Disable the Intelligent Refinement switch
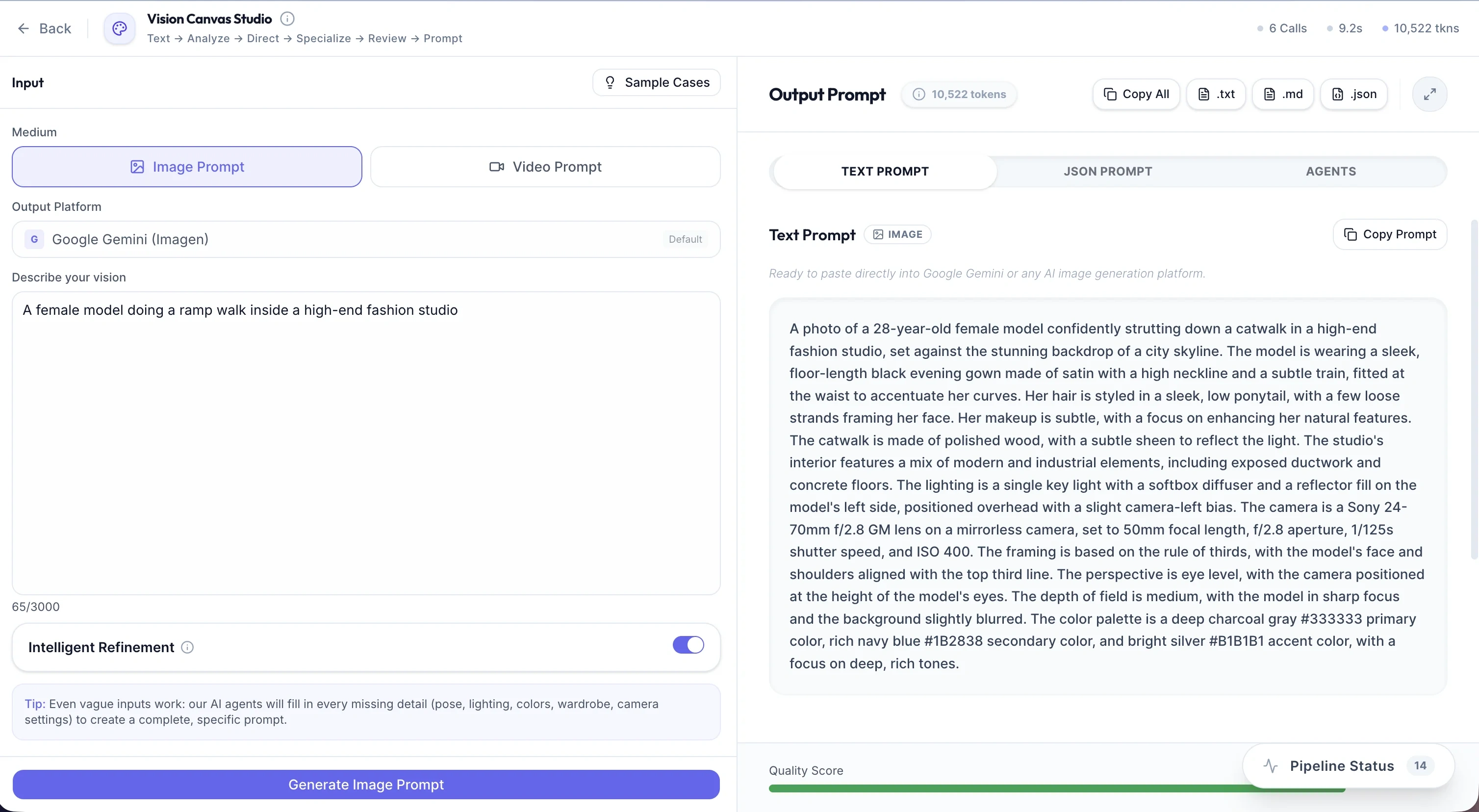The image size is (1479, 812). pos(688,645)
